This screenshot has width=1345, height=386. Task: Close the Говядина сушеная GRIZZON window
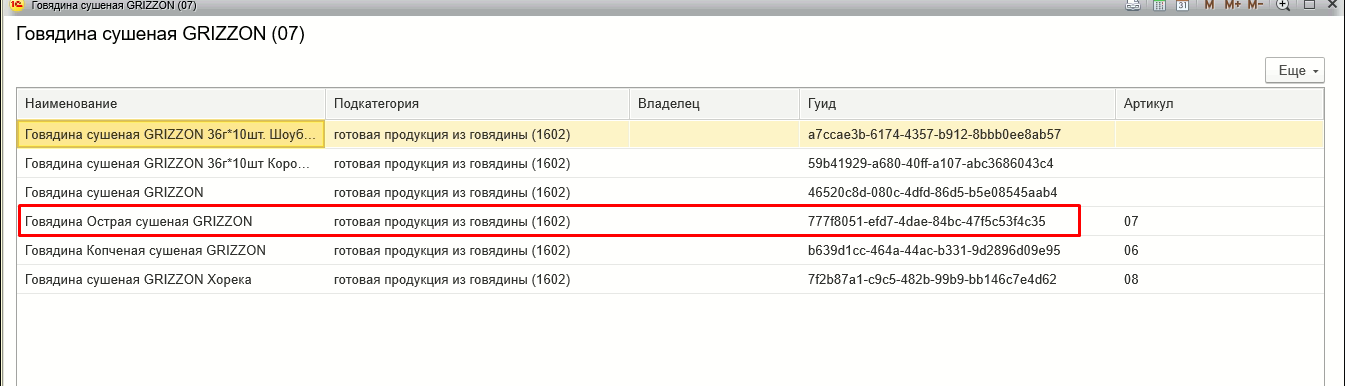pos(1333,5)
